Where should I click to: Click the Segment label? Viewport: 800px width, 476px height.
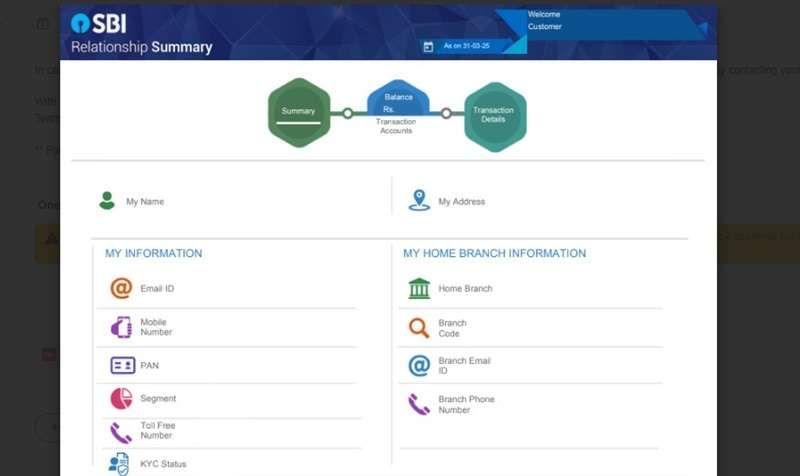click(x=158, y=398)
